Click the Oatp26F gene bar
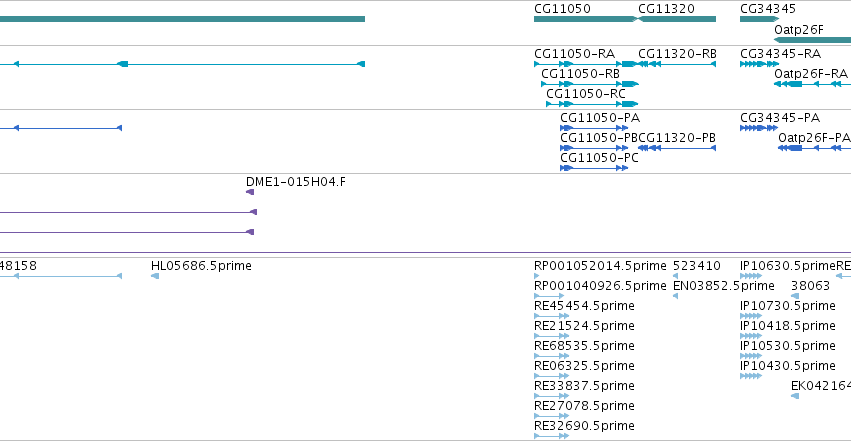851x441 pixels. (812, 40)
